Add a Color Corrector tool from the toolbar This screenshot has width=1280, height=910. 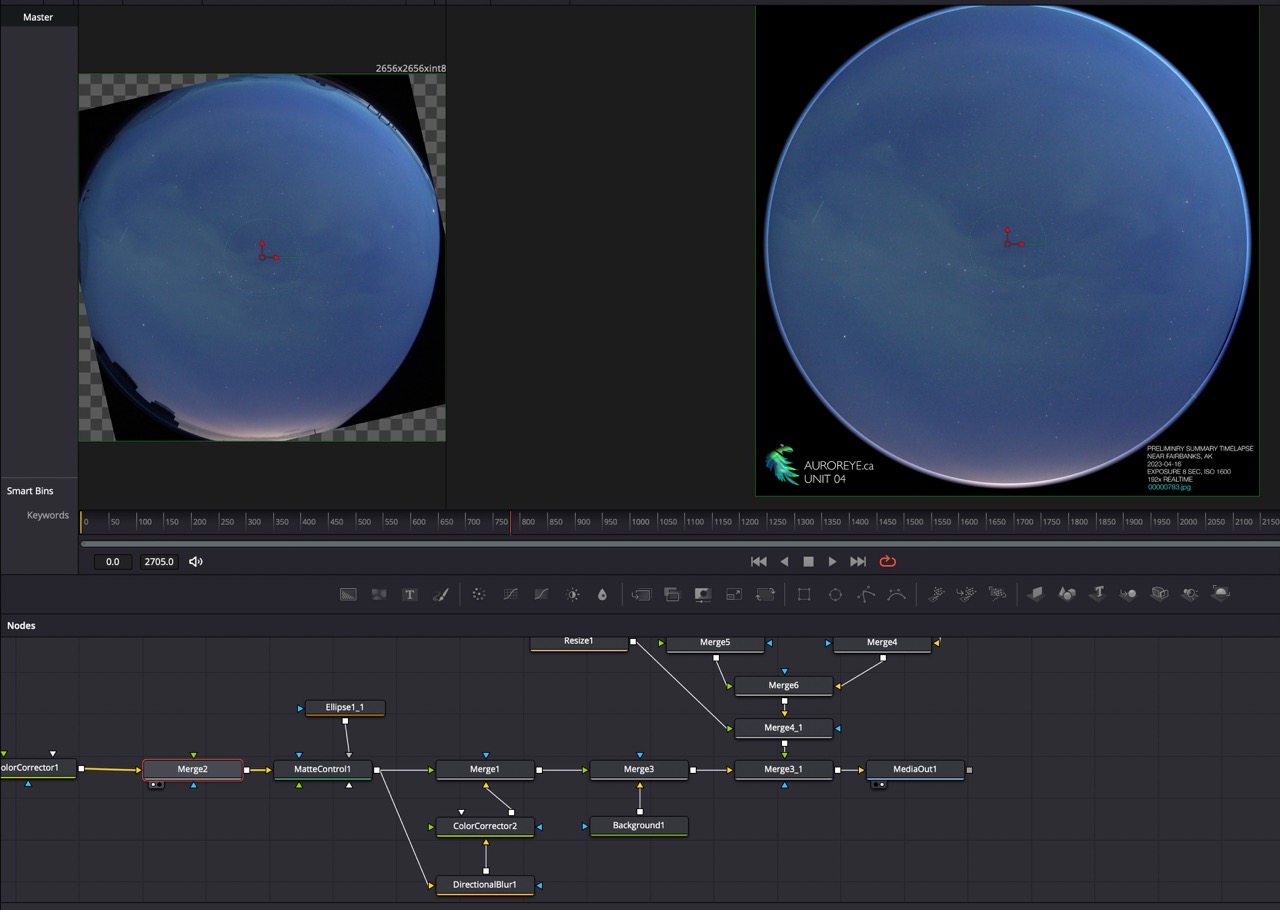click(479, 594)
